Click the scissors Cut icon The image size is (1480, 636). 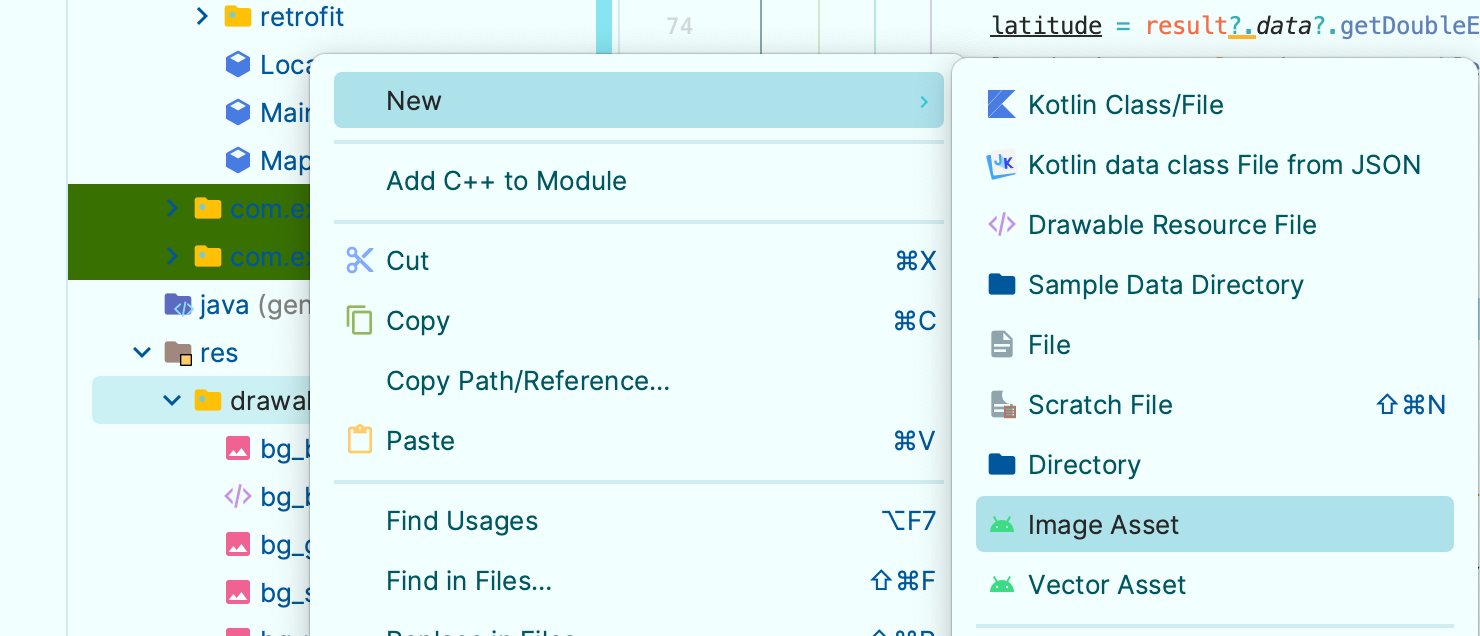(359, 261)
